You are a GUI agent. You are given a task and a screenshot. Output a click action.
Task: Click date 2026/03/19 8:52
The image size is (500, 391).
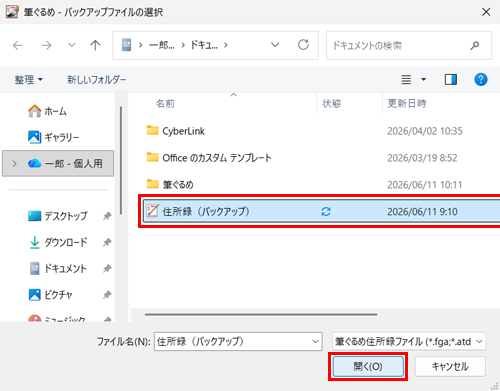coord(422,158)
